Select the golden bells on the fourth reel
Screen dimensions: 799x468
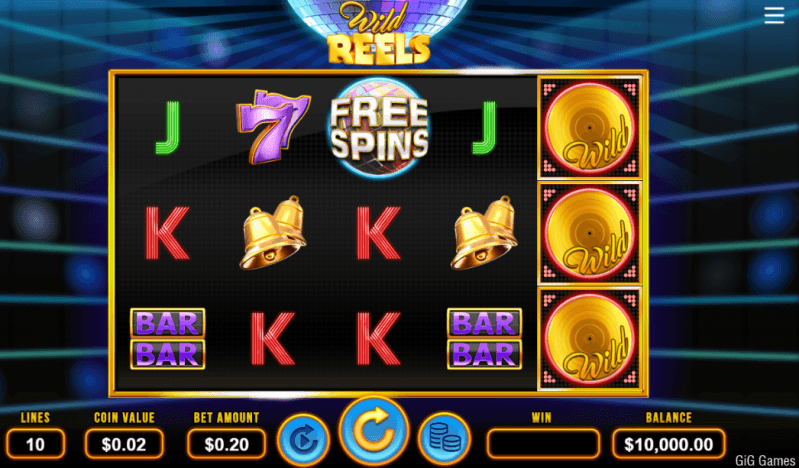click(484, 232)
